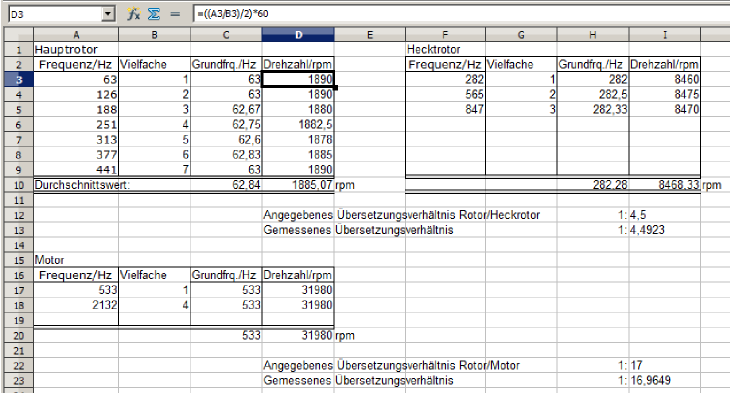Image resolution: width=730 pixels, height=393 pixels.
Task: Click cell containing 1878
Action: coord(298,140)
